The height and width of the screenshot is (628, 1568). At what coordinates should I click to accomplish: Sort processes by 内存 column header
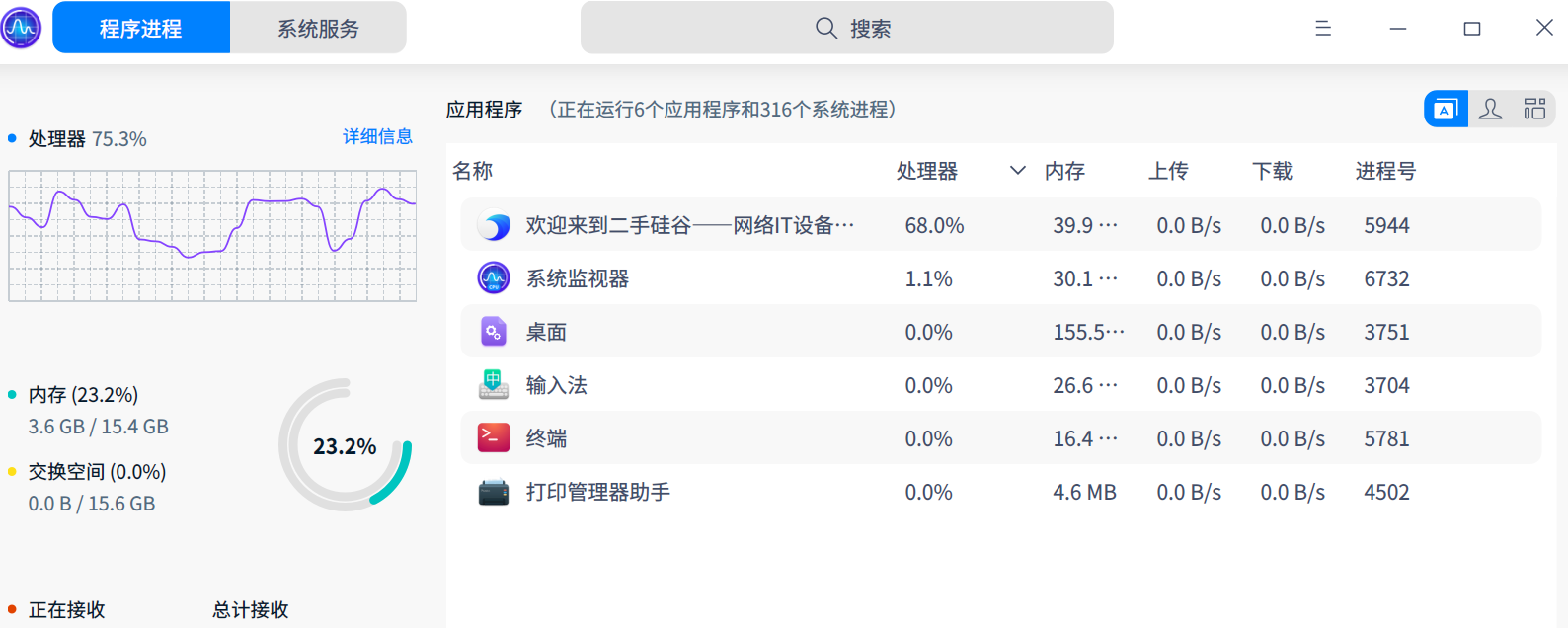[1064, 171]
